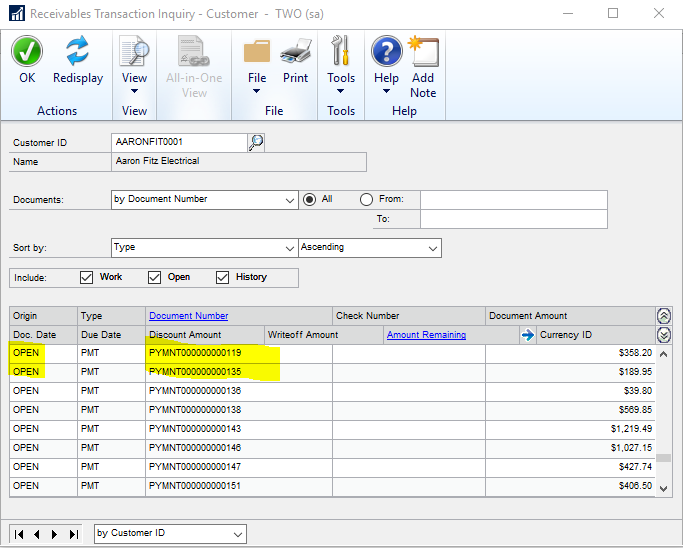
Task: Open the Ascending sort order dropdown
Action: click(432, 247)
